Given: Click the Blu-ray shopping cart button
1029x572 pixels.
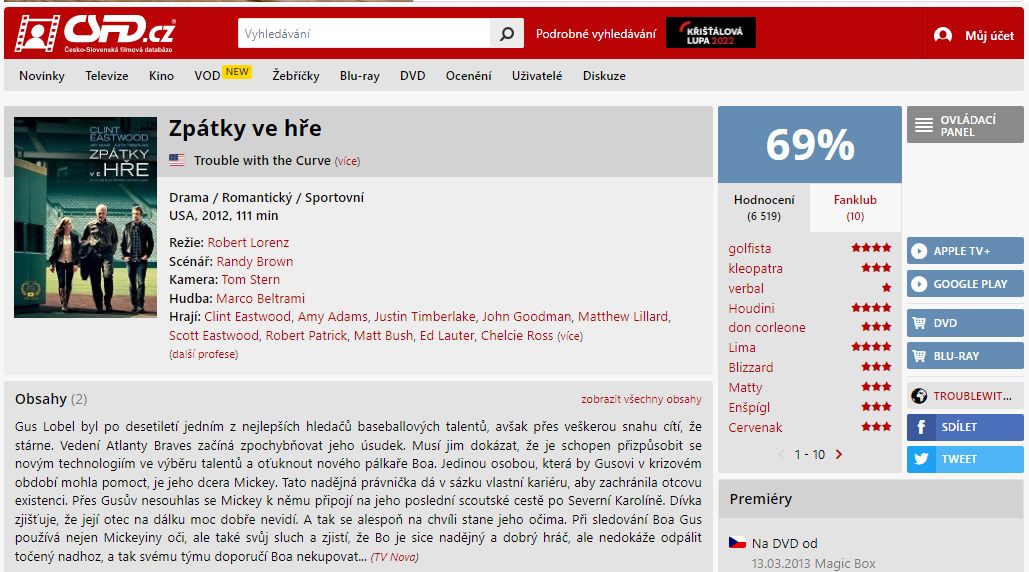Looking at the screenshot, I should pos(965,356).
